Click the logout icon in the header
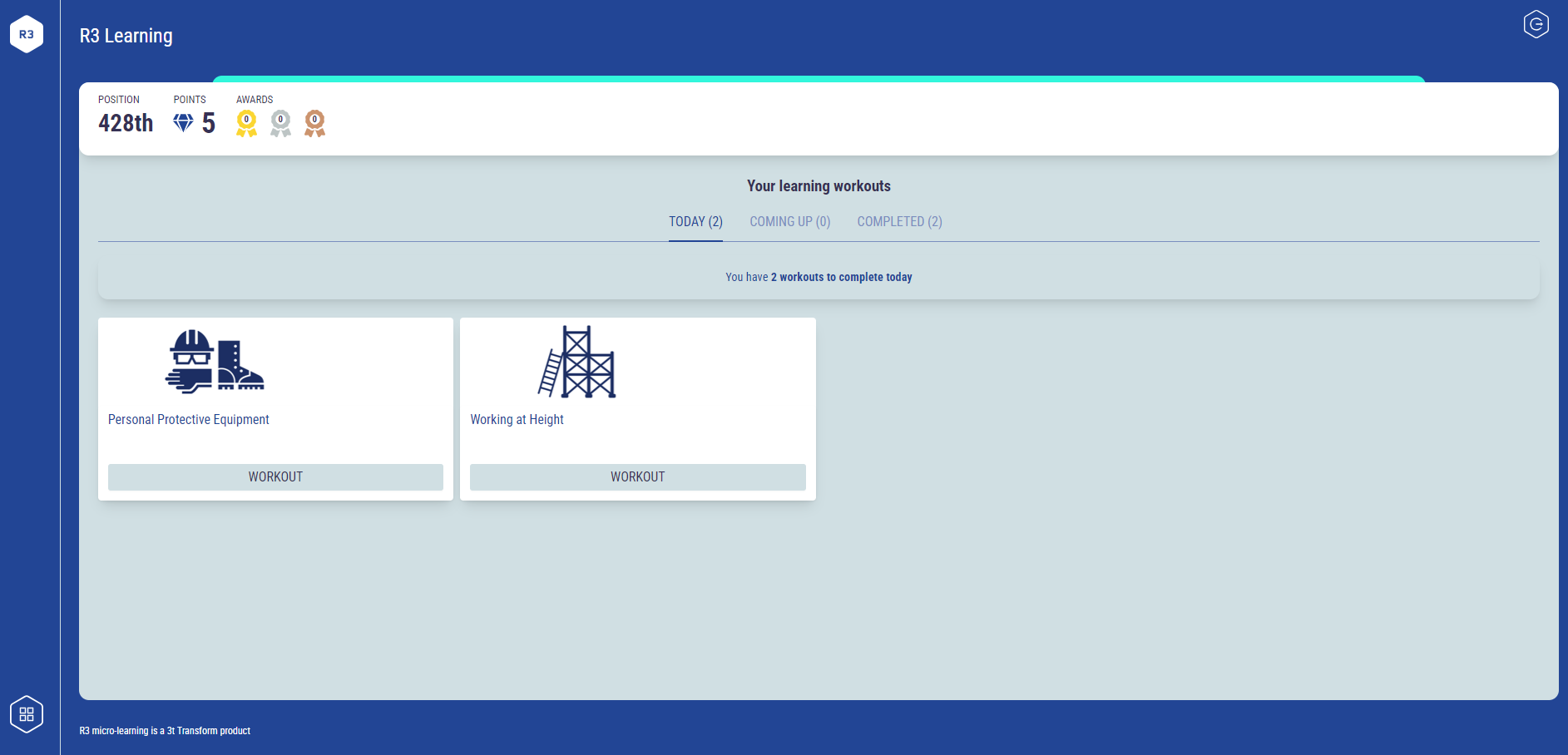The width and height of the screenshot is (1568, 755). tap(1536, 25)
